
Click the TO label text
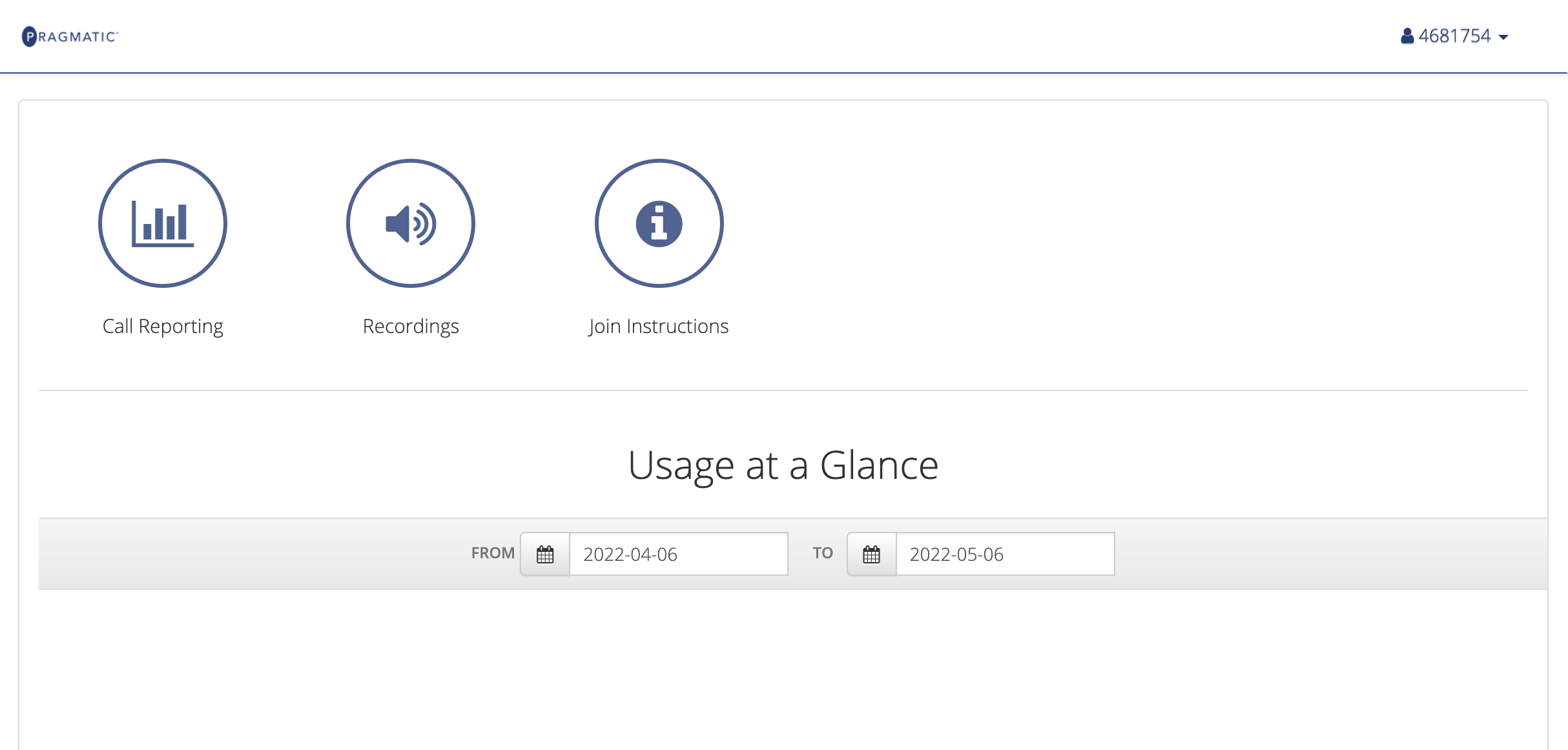pyautogui.click(x=822, y=553)
